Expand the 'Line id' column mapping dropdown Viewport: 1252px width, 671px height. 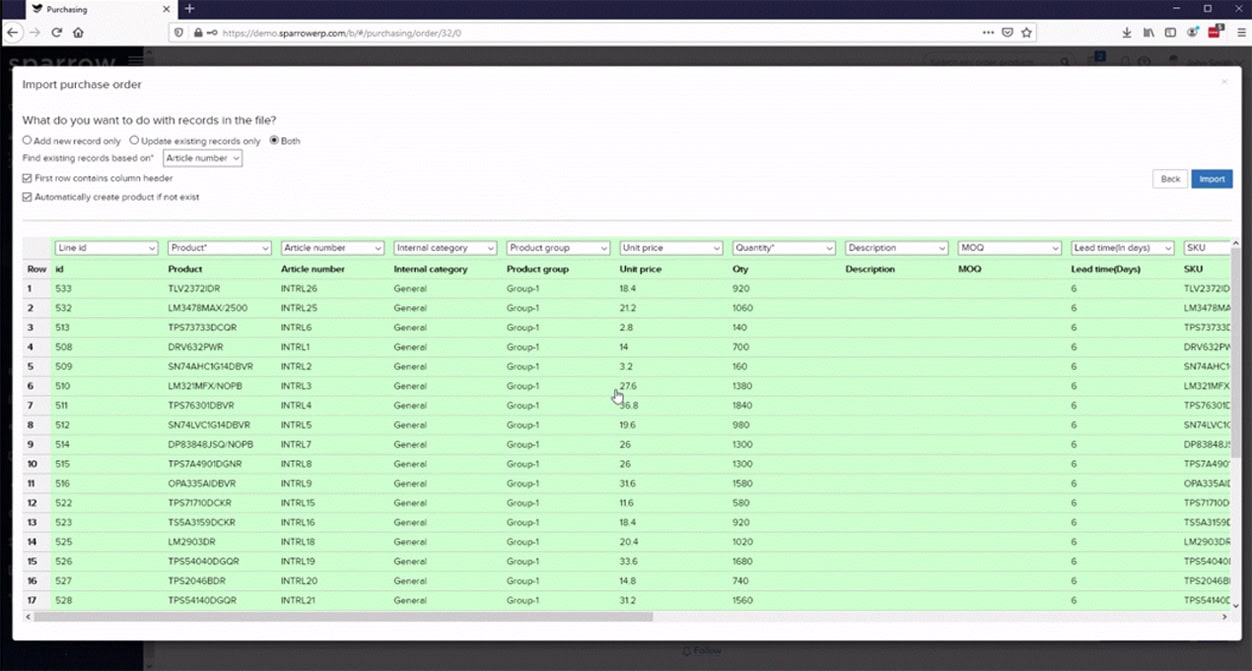pyautogui.click(x=106, y=248)
